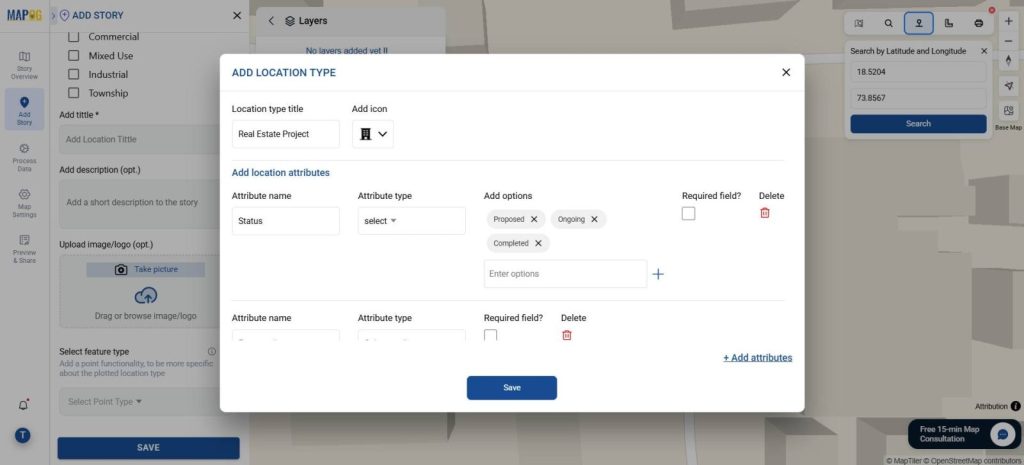The image size is (1024, 465).
Task: Open Free 15-min Map Consultation
Action: tap(964, 434)
